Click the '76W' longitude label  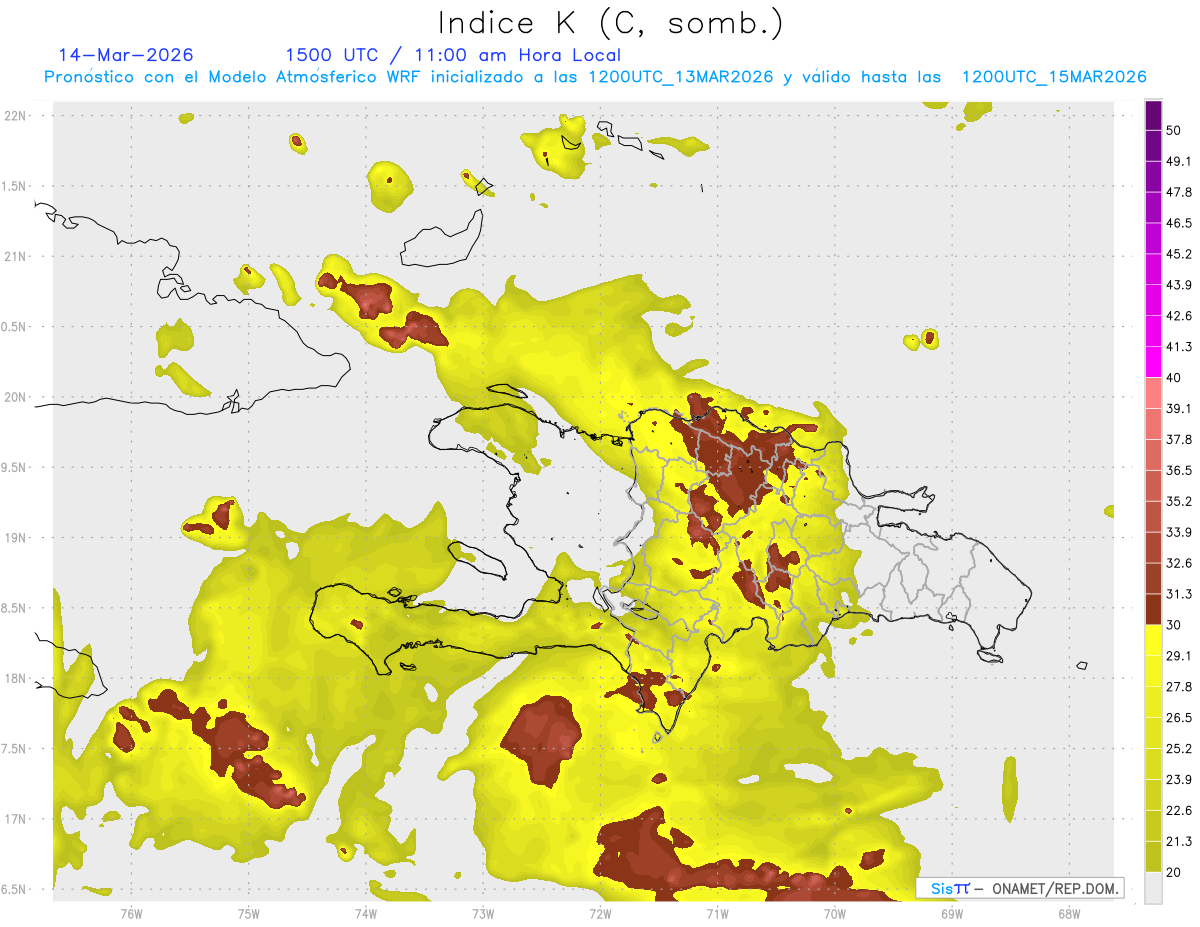pyautogui.click(x=131, y=913)
